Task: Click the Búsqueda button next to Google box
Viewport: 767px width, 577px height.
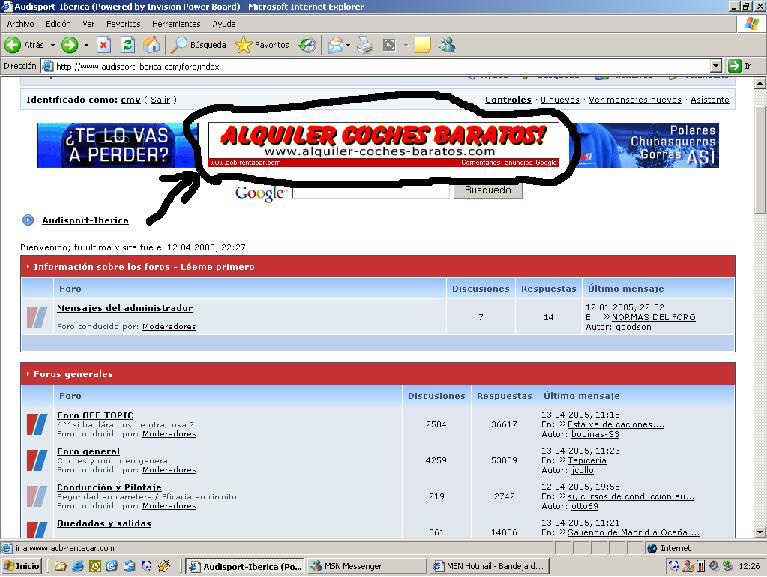Action: [488, 190]
